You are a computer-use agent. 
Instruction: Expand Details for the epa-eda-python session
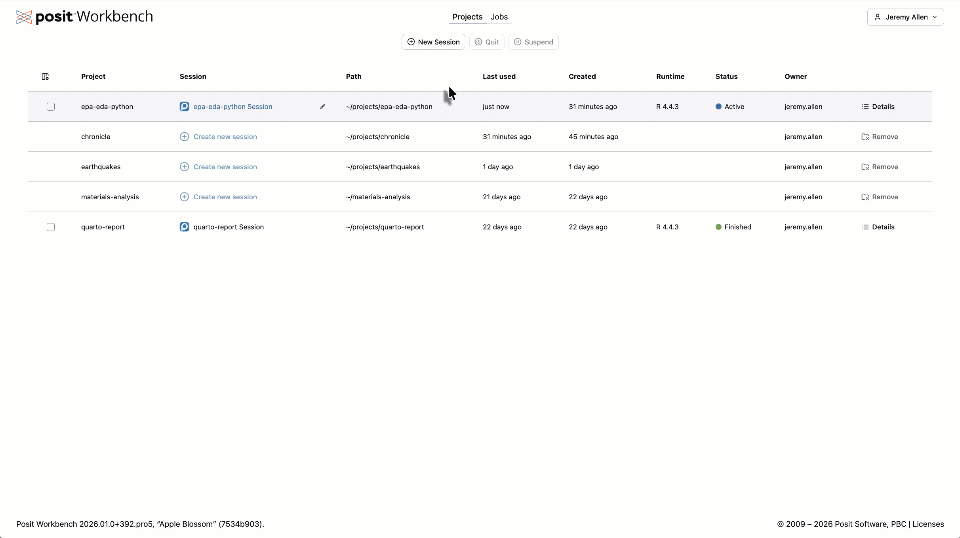[878, 106]
